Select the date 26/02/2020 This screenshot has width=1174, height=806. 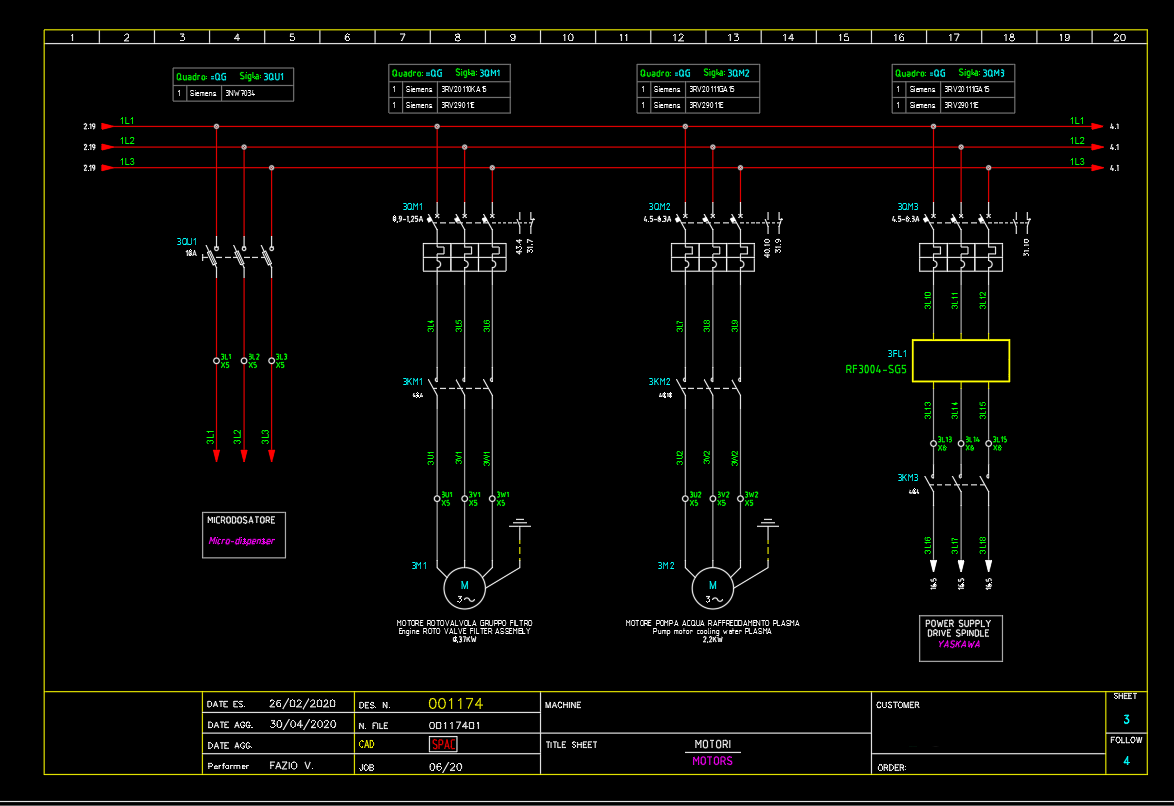(302, 703)
